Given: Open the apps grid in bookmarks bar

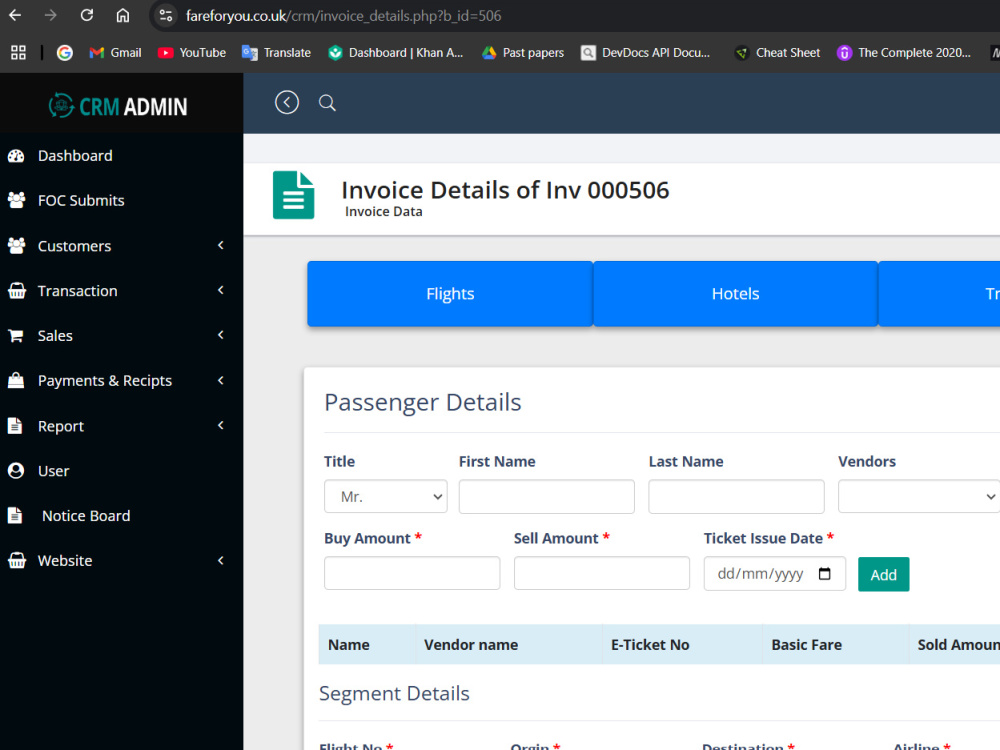Looking at the screenshot, I should click(18, 53).
